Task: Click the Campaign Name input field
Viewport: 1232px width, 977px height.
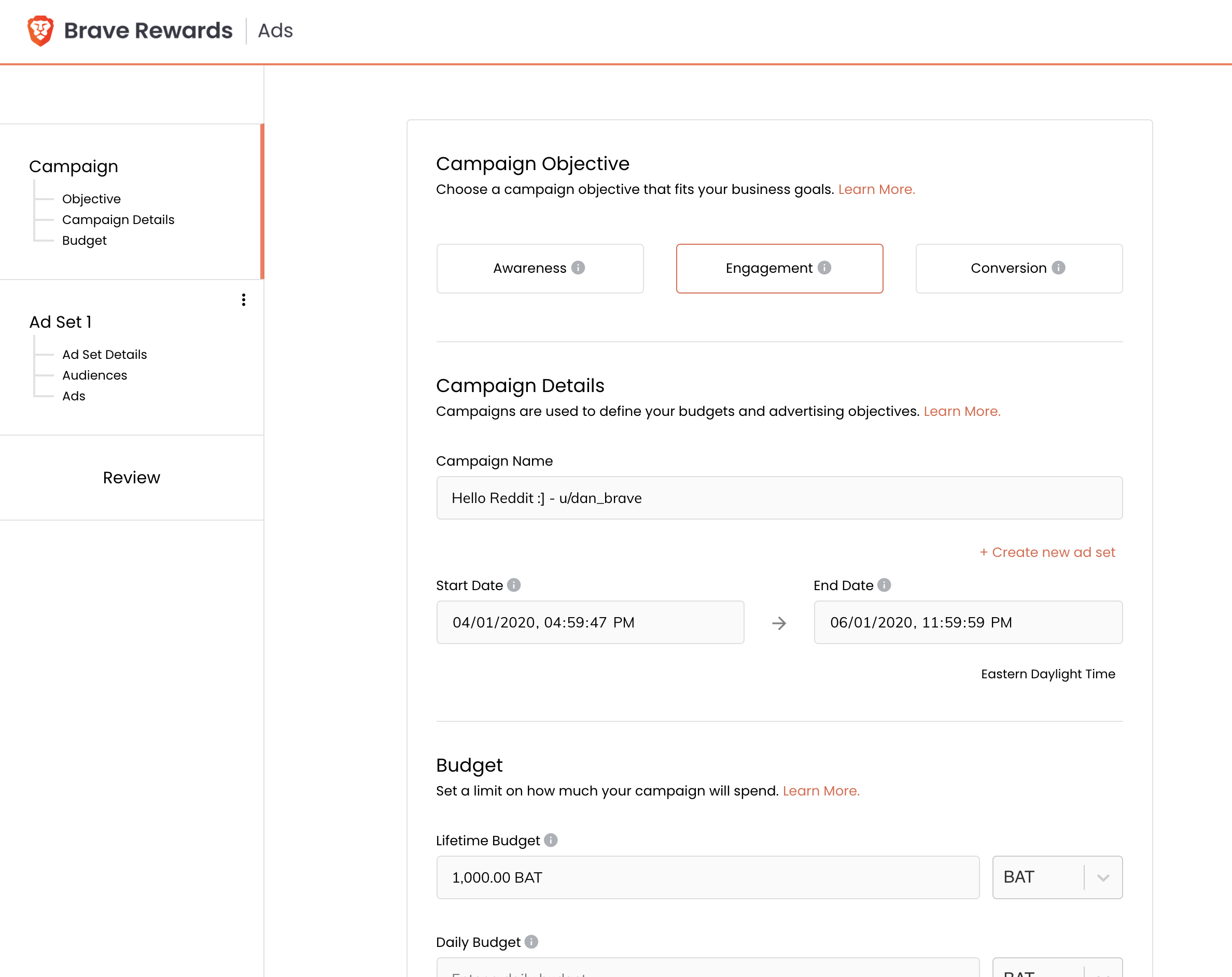Action: point(779,498)
